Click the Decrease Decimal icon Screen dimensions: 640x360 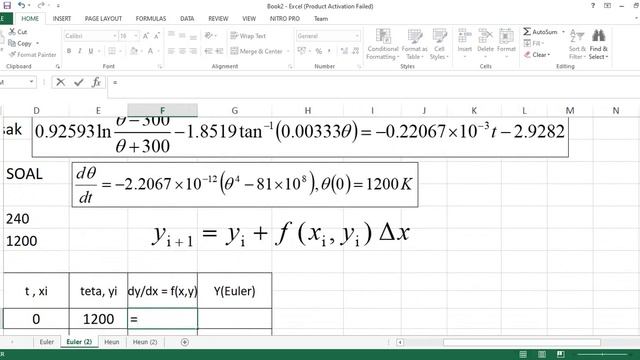[355, 51]
